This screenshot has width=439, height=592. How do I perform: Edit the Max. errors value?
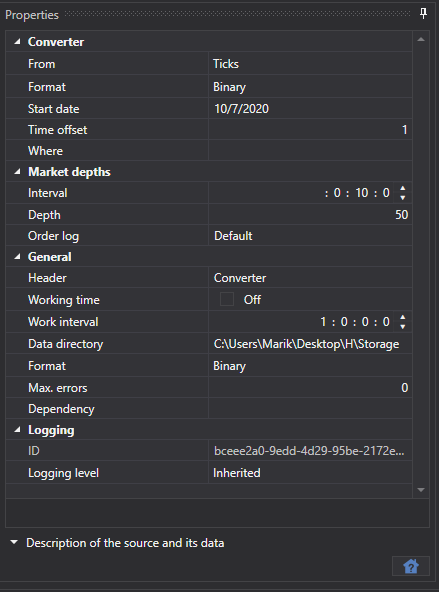tap(310, 387)
